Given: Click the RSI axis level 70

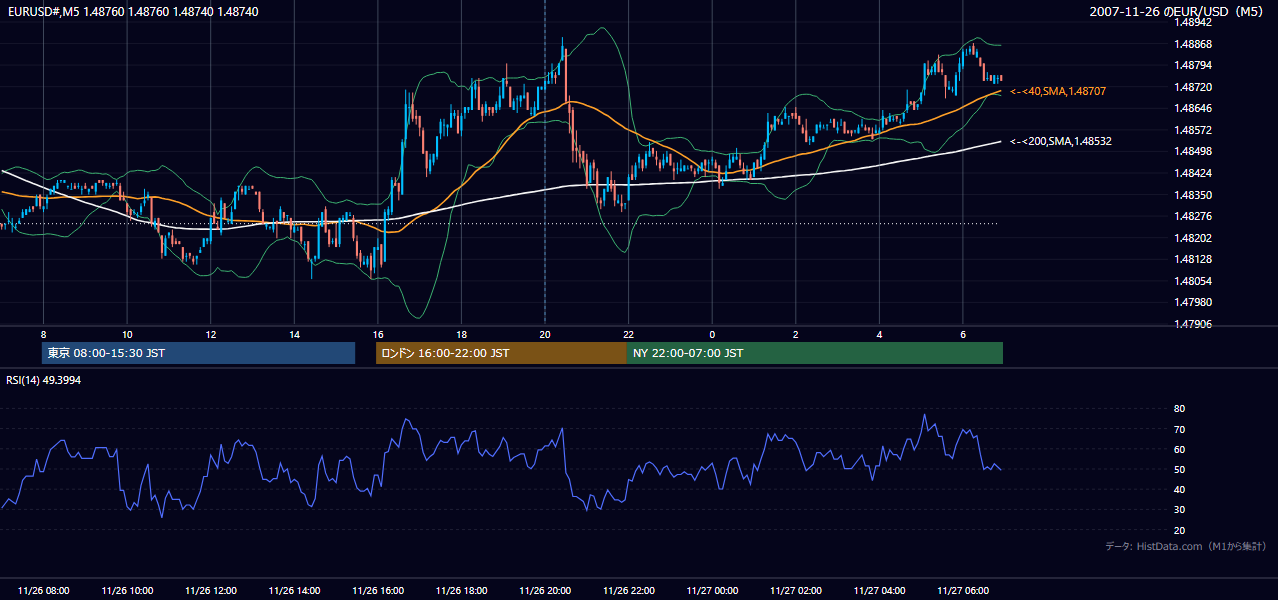Looking at the screenshot, I should pyautogui.click(x=1180, y=429).
